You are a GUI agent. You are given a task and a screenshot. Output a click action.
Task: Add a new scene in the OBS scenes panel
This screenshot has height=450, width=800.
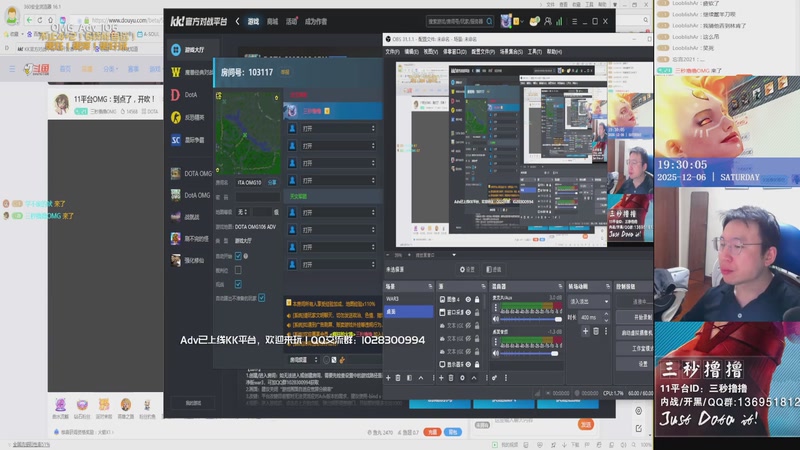tap(388, 378)
